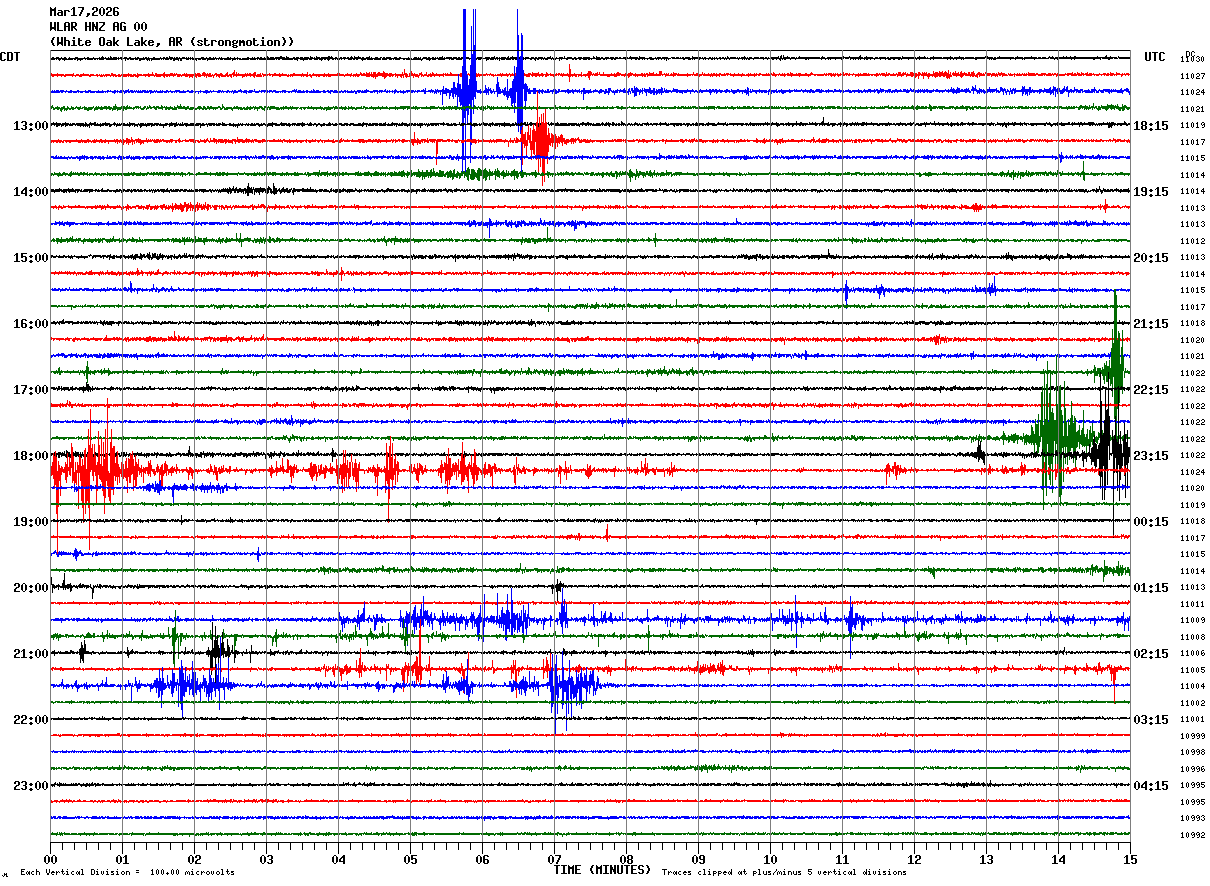Click the large green burst near minute 14

tap(1052, 432)
